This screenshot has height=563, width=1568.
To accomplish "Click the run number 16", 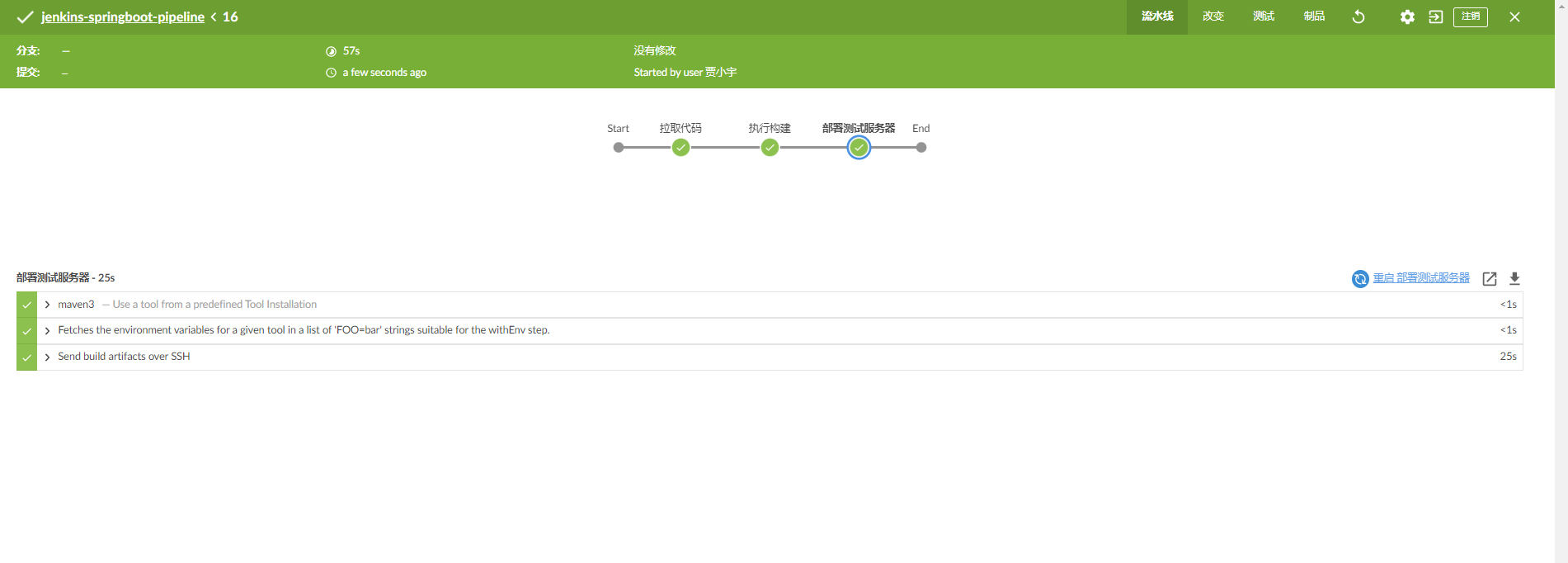I will point(230,17).
